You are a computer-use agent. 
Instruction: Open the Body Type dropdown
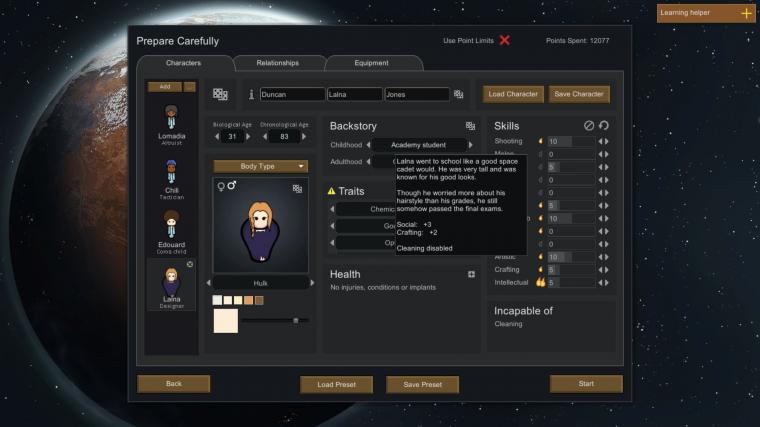[x=261, y=166]
